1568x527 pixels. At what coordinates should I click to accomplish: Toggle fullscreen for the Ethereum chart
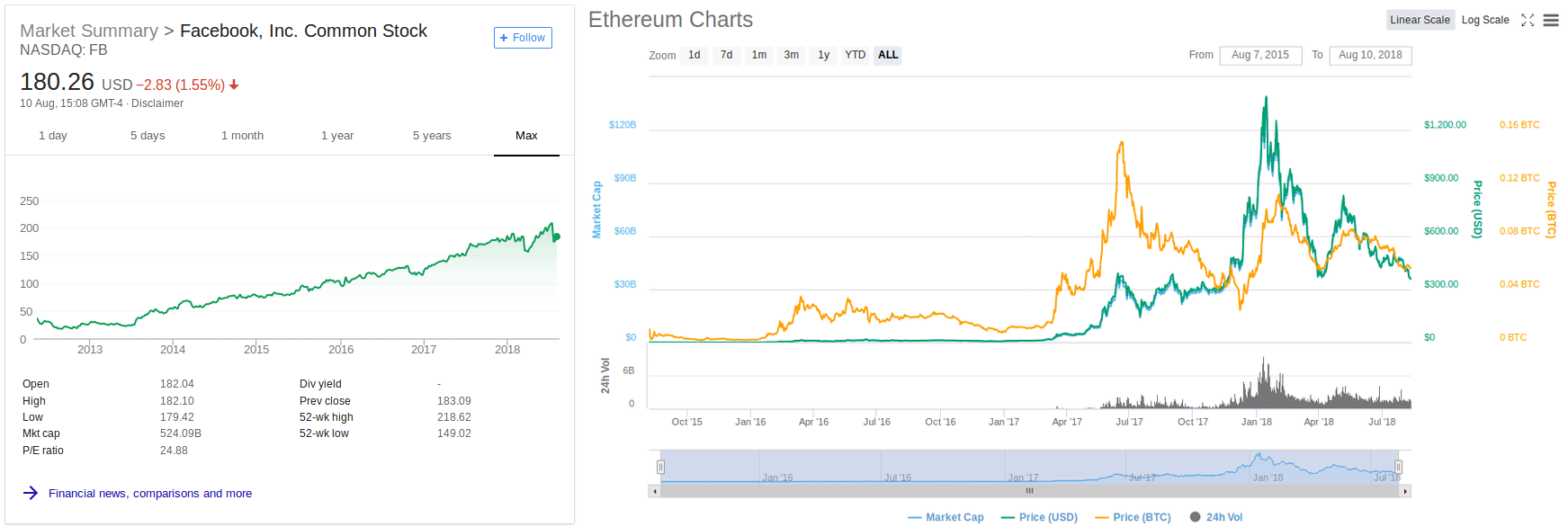[1528, 20]
